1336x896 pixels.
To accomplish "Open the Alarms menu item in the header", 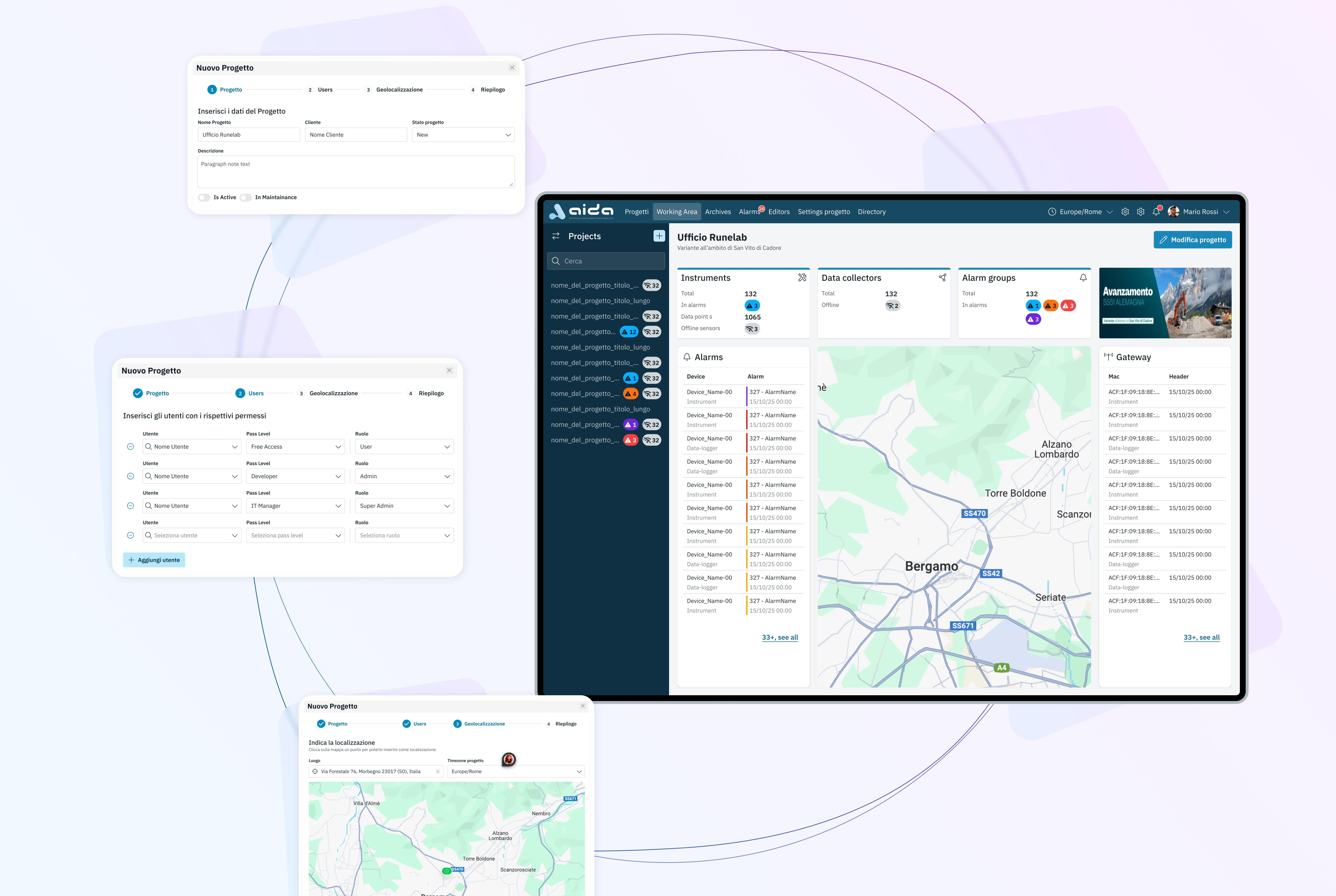I will click(x=750, y=212).
